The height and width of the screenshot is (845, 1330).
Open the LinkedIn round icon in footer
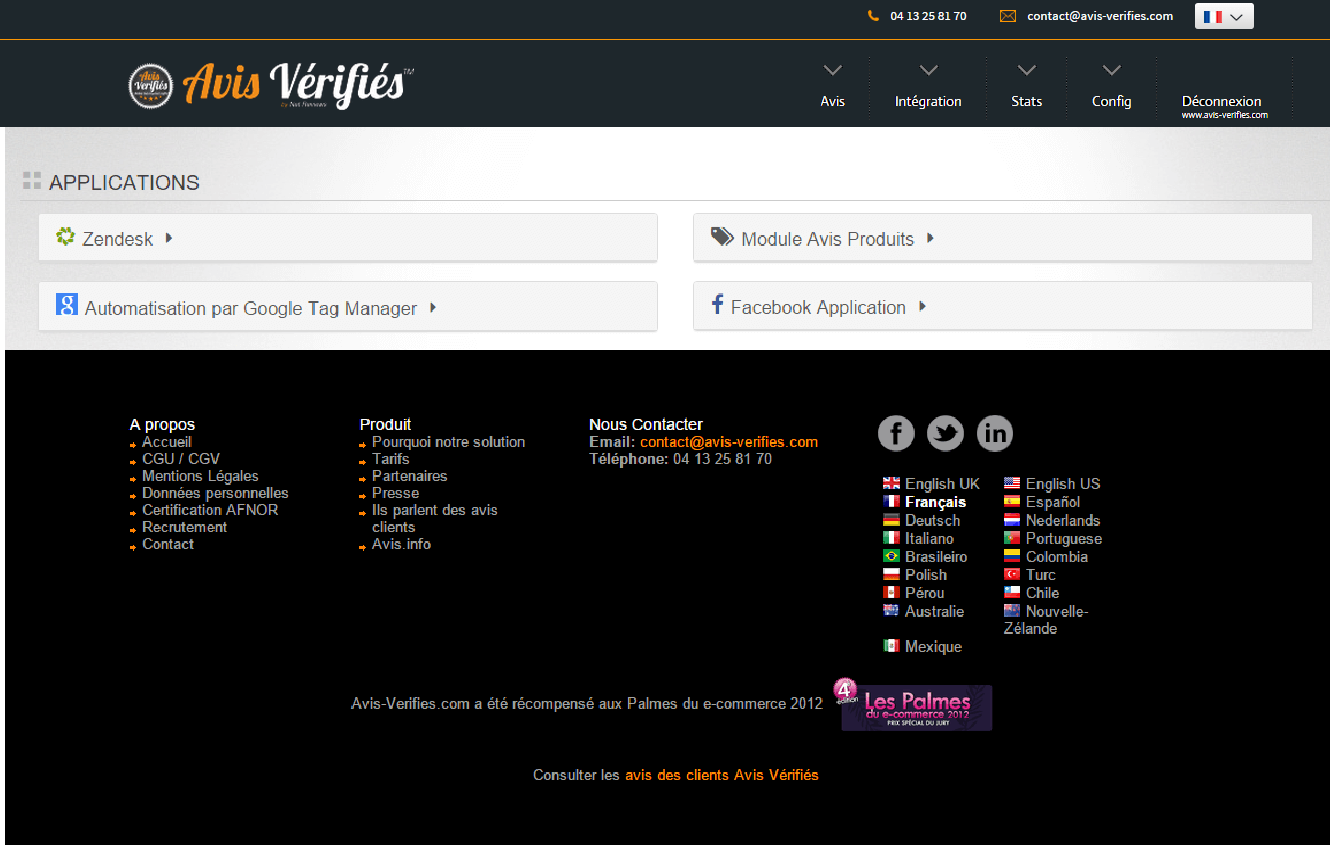[x=995, y=433]
